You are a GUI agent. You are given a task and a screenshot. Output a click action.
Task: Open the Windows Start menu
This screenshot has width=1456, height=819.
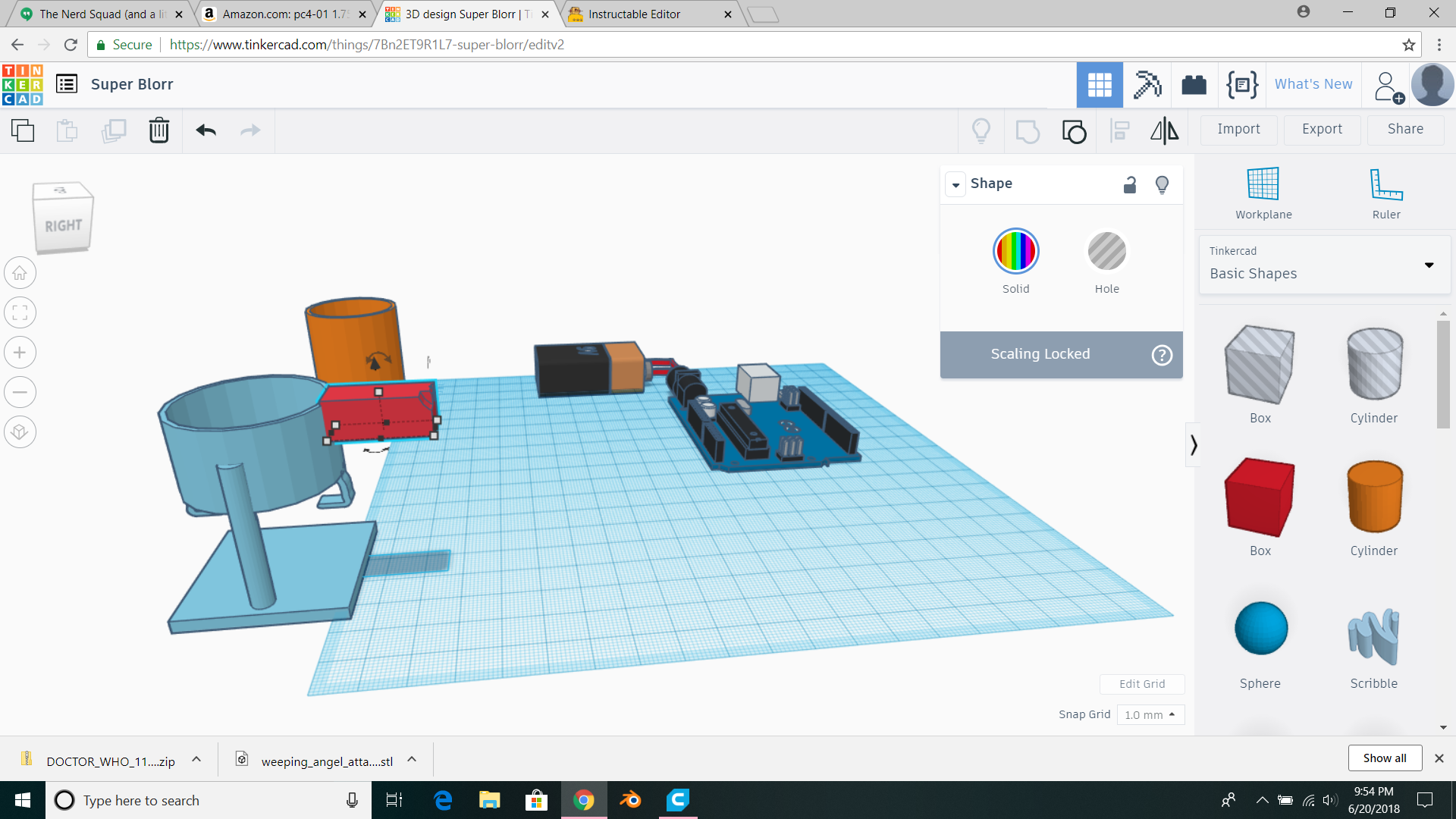[23, 800]
